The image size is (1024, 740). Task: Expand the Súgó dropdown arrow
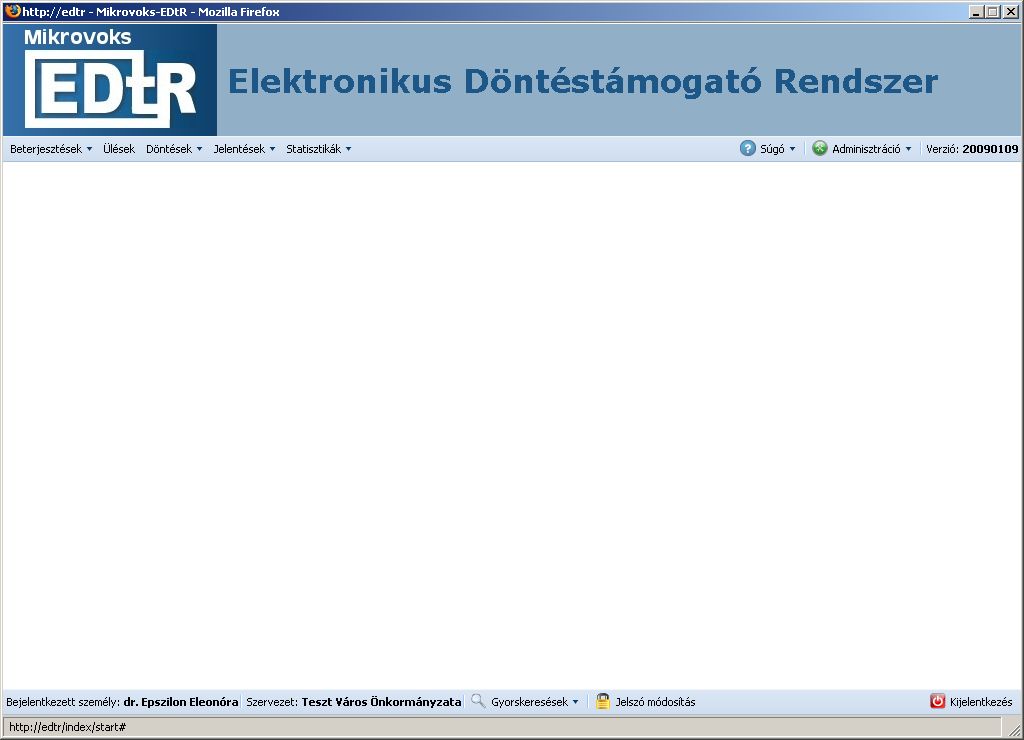click(792, 149)
